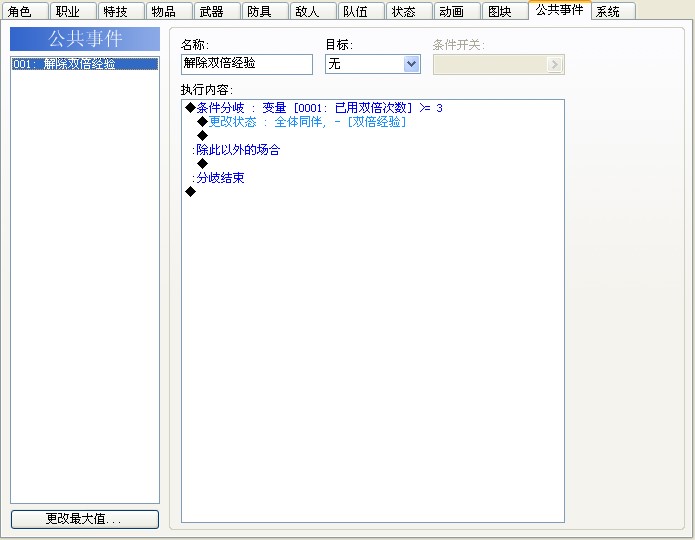Focus the 名称 input field
Image resolution: width=695 pixels, height=540 pixels.
(x=247, y=64)
